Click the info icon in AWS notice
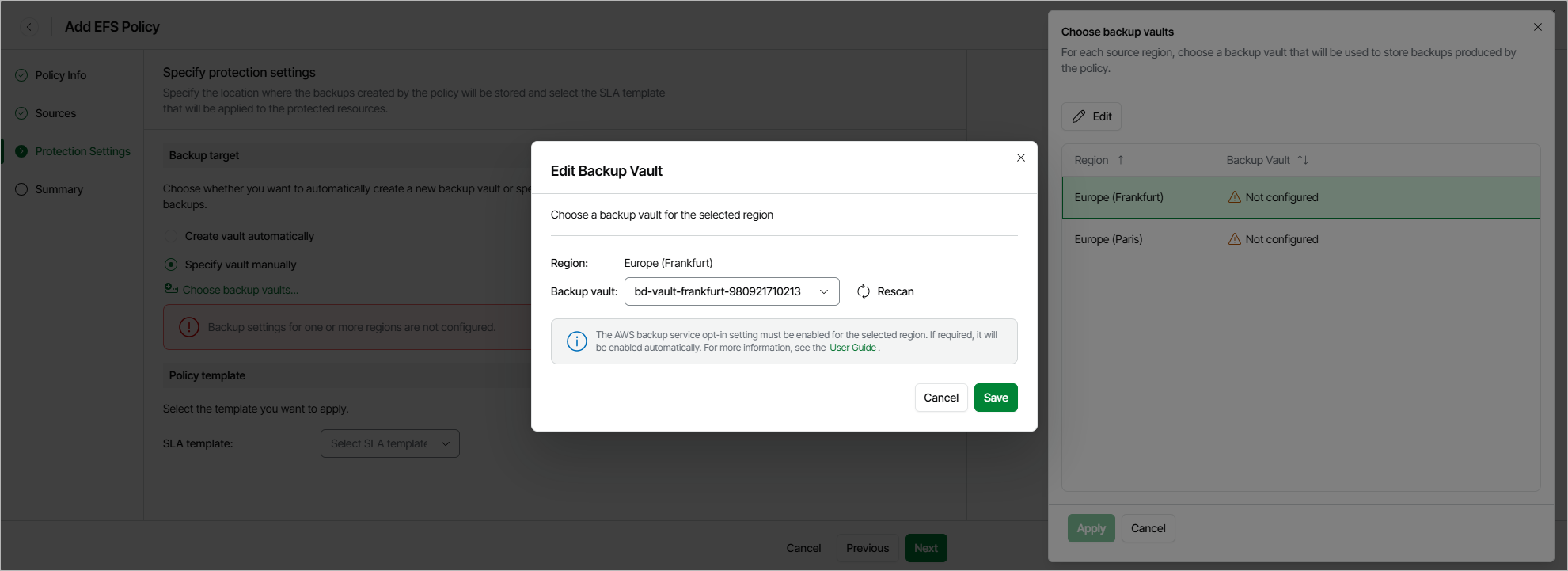The image size is (1568, 571). coord(577,341)
